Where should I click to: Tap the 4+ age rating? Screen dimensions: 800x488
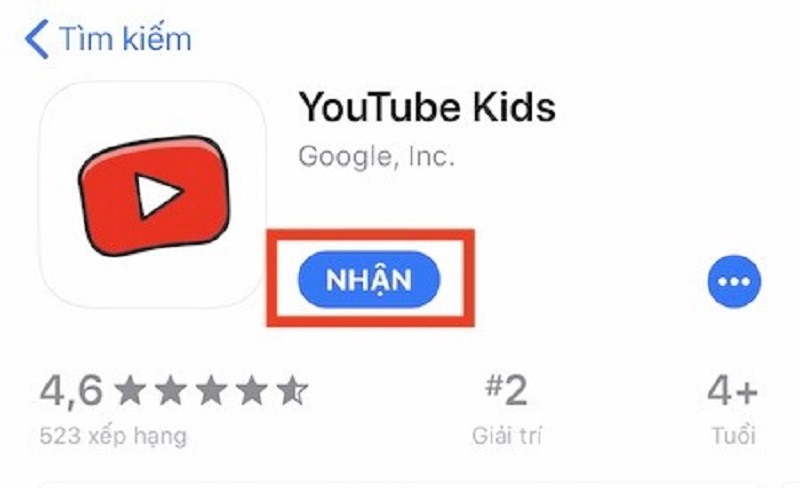click(733, 391)
